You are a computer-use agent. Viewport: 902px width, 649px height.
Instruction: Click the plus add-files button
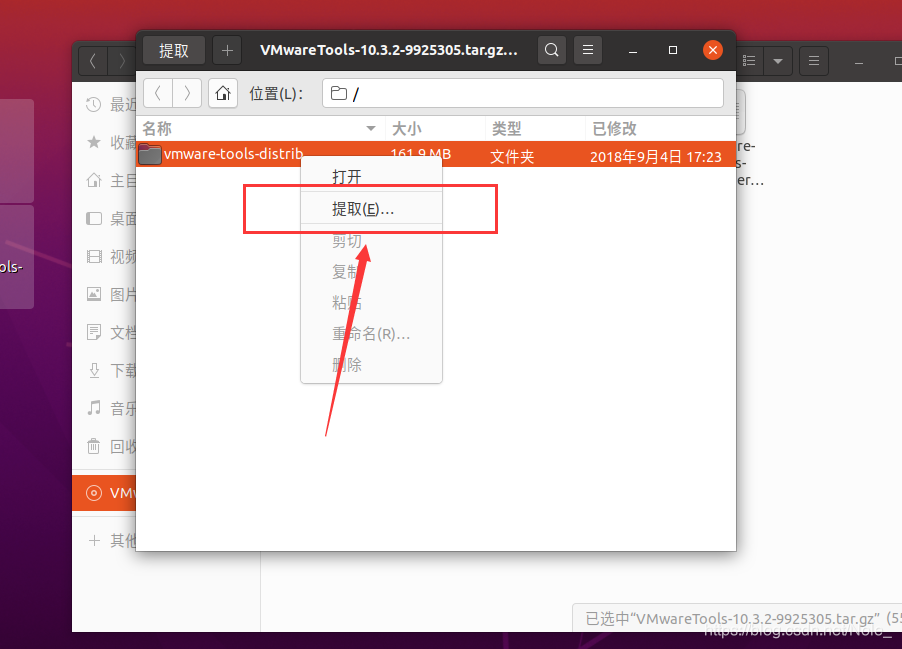(227, 51)
